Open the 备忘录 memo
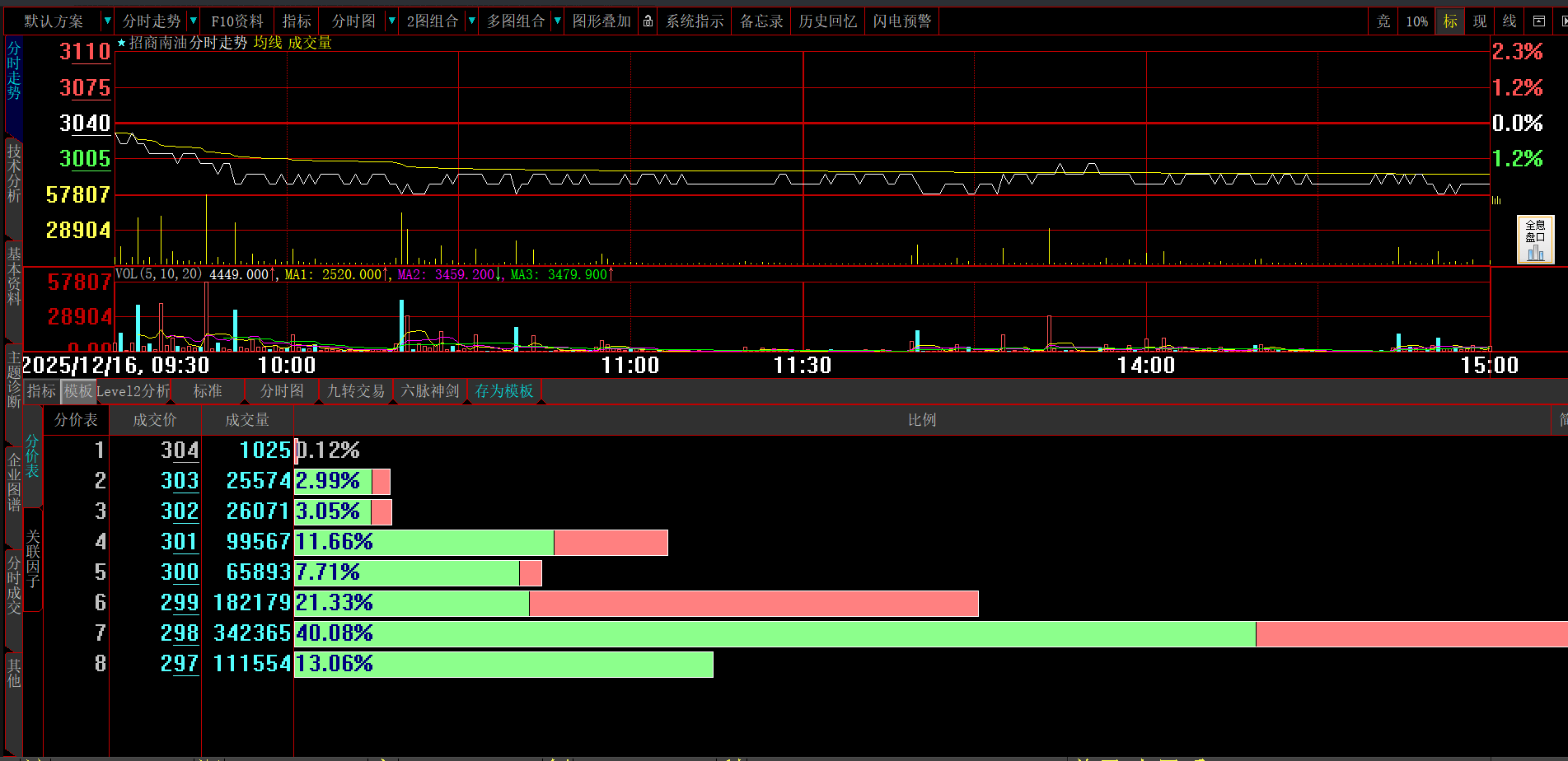Image resolution: width=1568 pixels, height=761 pixels. click(x=761, y=21)
